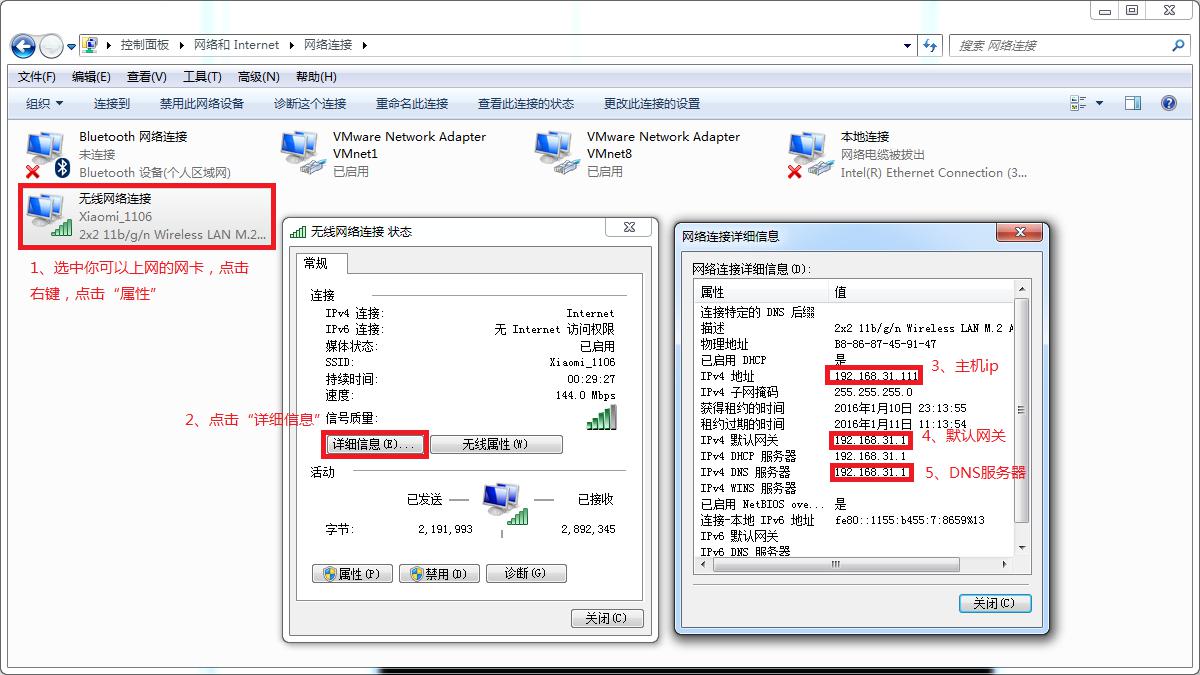The width and height of the screenshot is (1200, 675).
Task: Open the 编辑(E) menu
Action: coord(91,77)
